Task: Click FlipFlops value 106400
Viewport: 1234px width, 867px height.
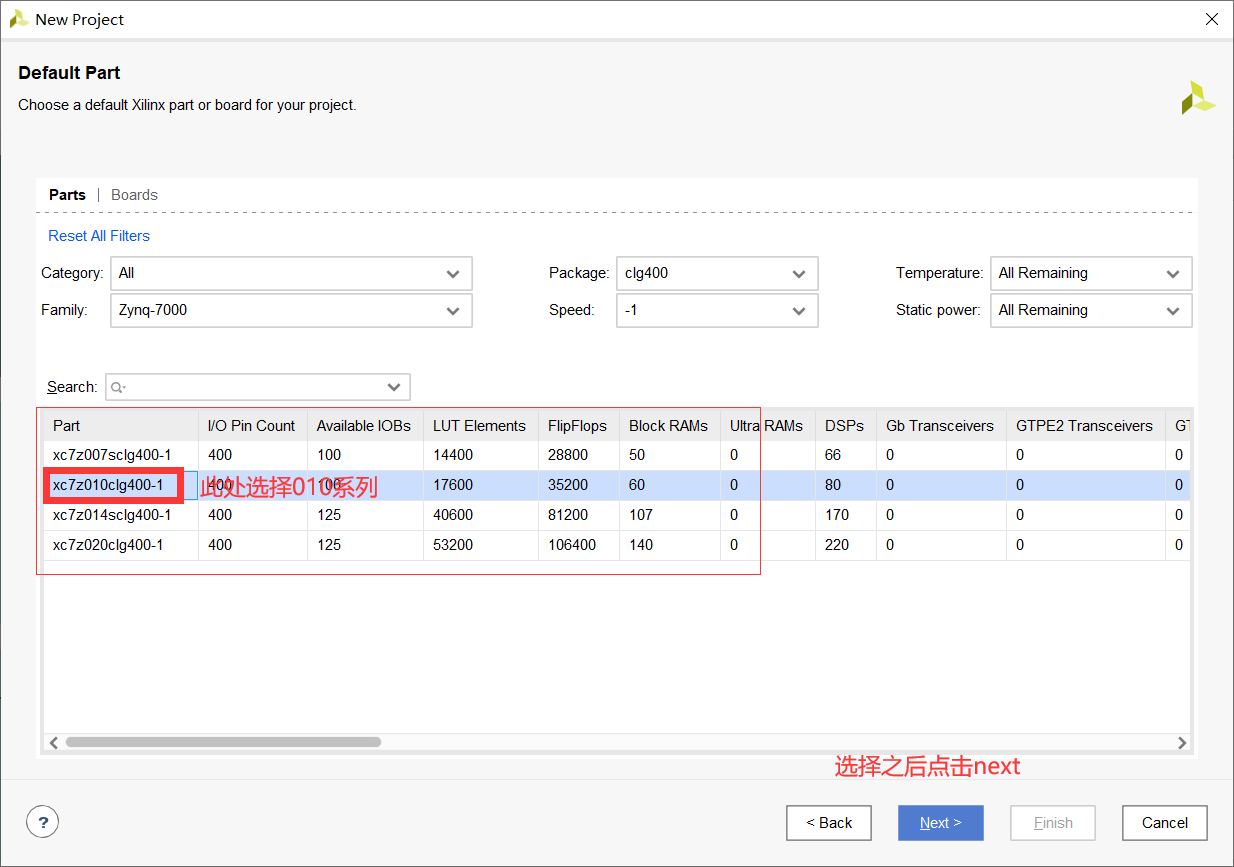Action: point(572,545)
